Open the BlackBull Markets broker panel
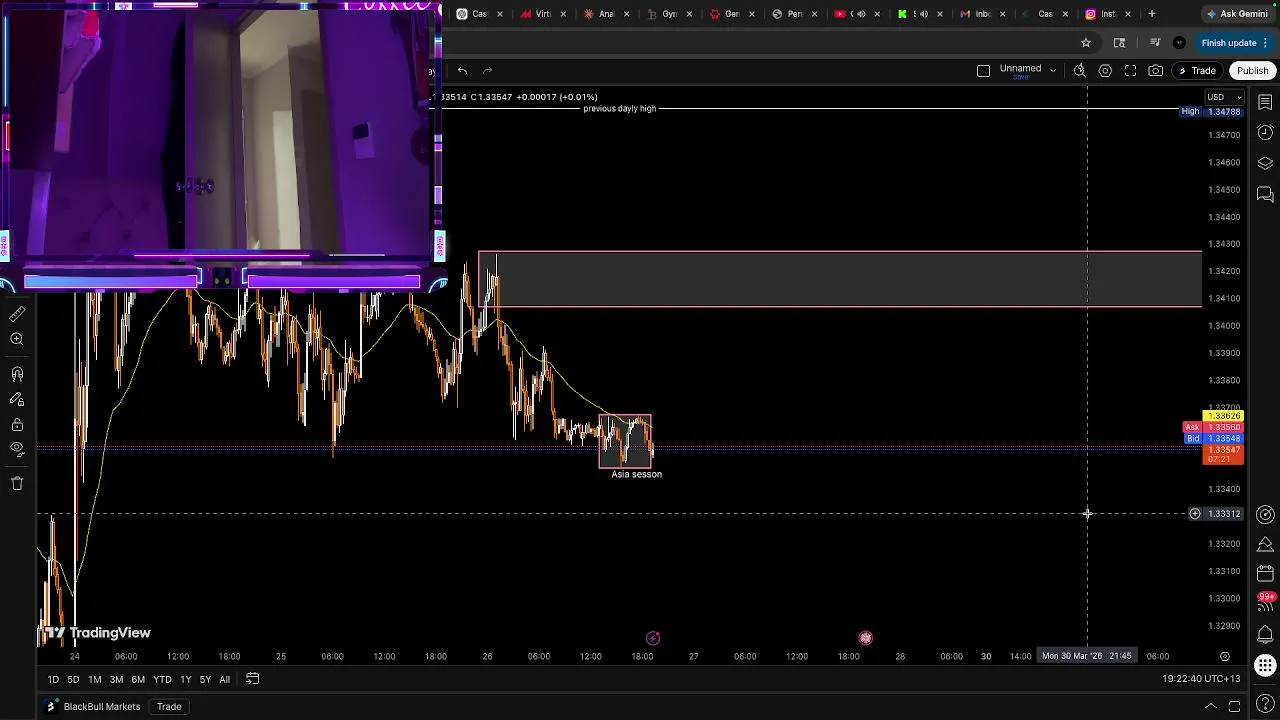This screenshot has width=1280, height=720. tap(93, 707)
